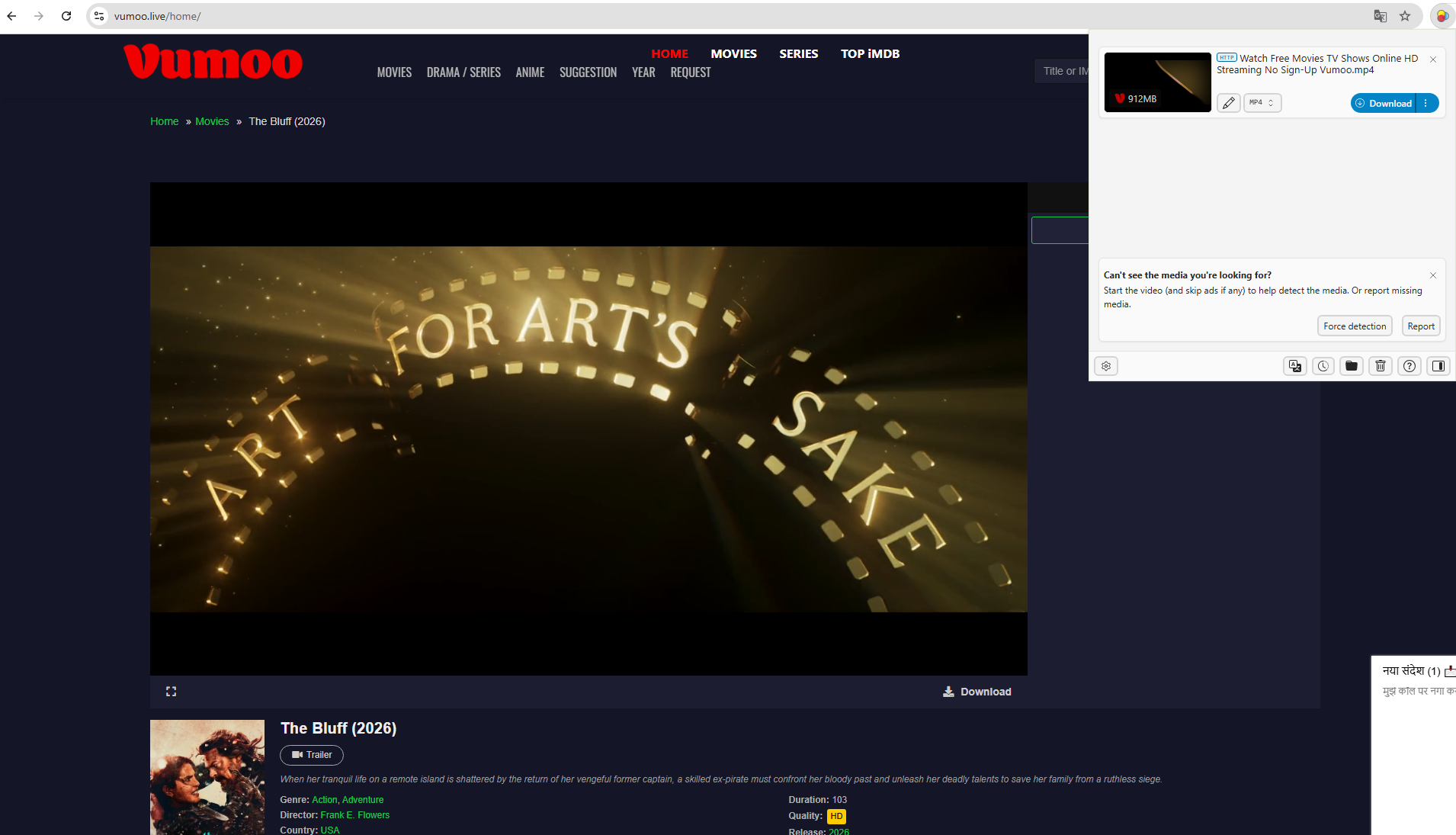Open the SUGGESTION navigation menu

pyautogui.click(x=588, y=72)
